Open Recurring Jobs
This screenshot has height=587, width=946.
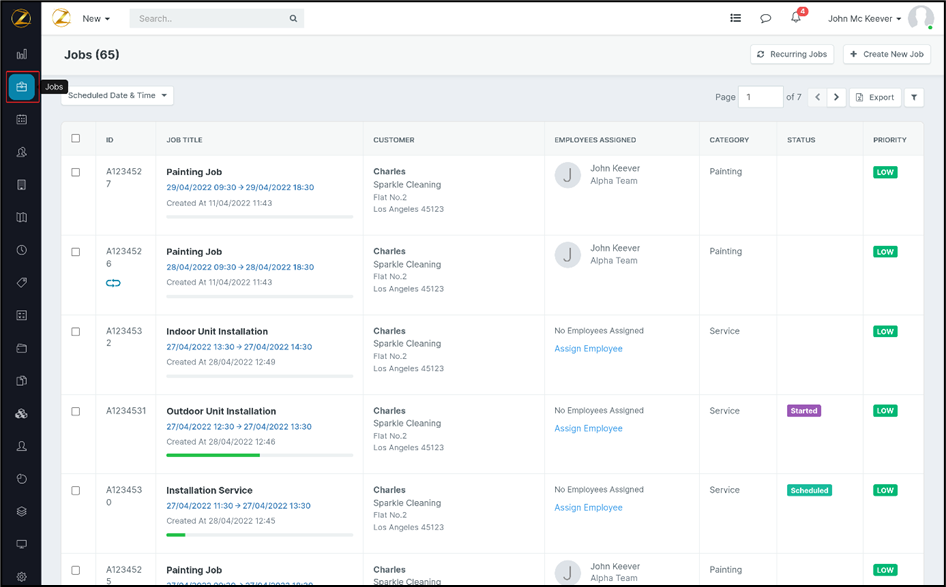[x=791, y=54]
